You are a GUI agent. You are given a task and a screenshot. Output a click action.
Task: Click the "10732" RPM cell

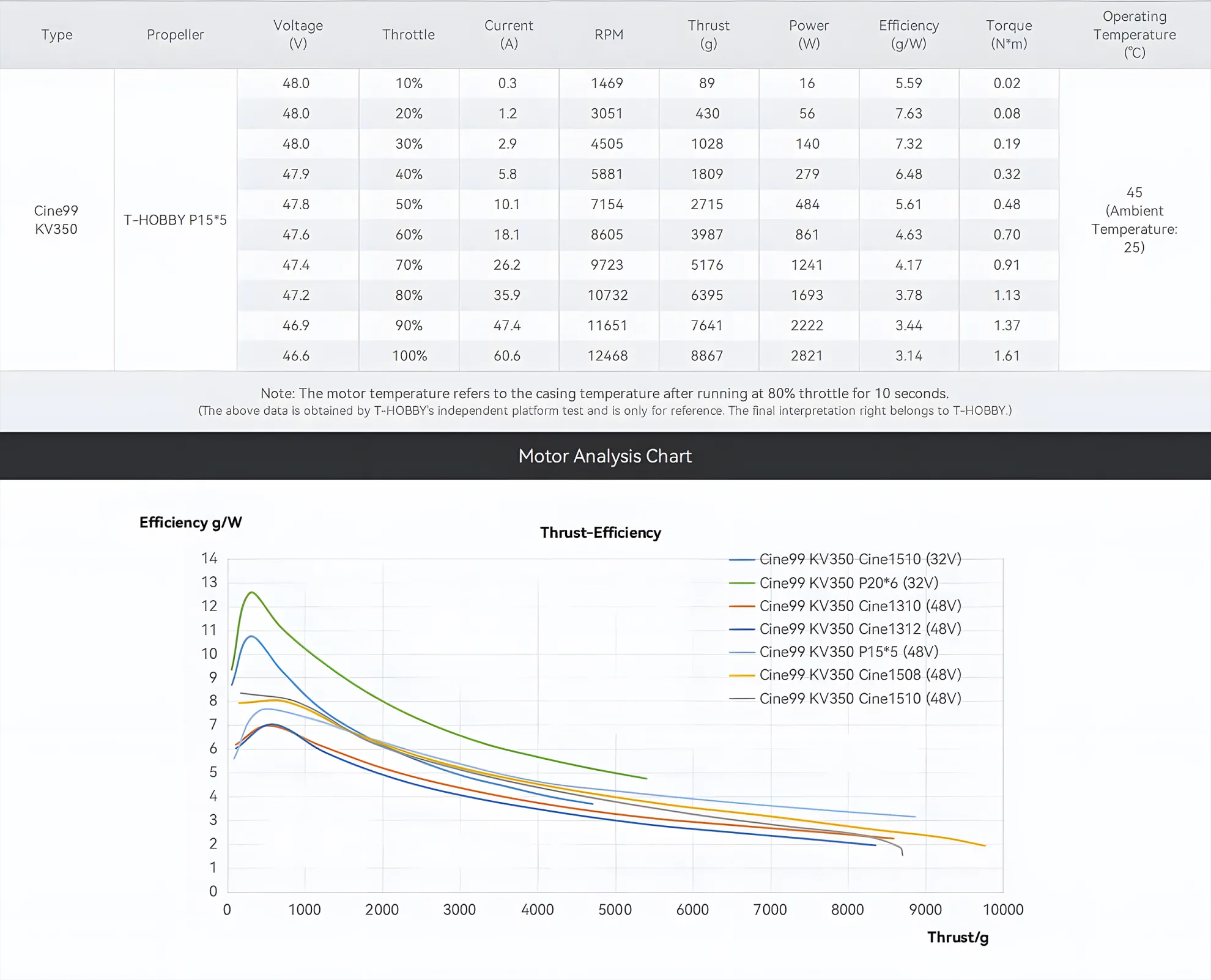[x=608, y=295]
